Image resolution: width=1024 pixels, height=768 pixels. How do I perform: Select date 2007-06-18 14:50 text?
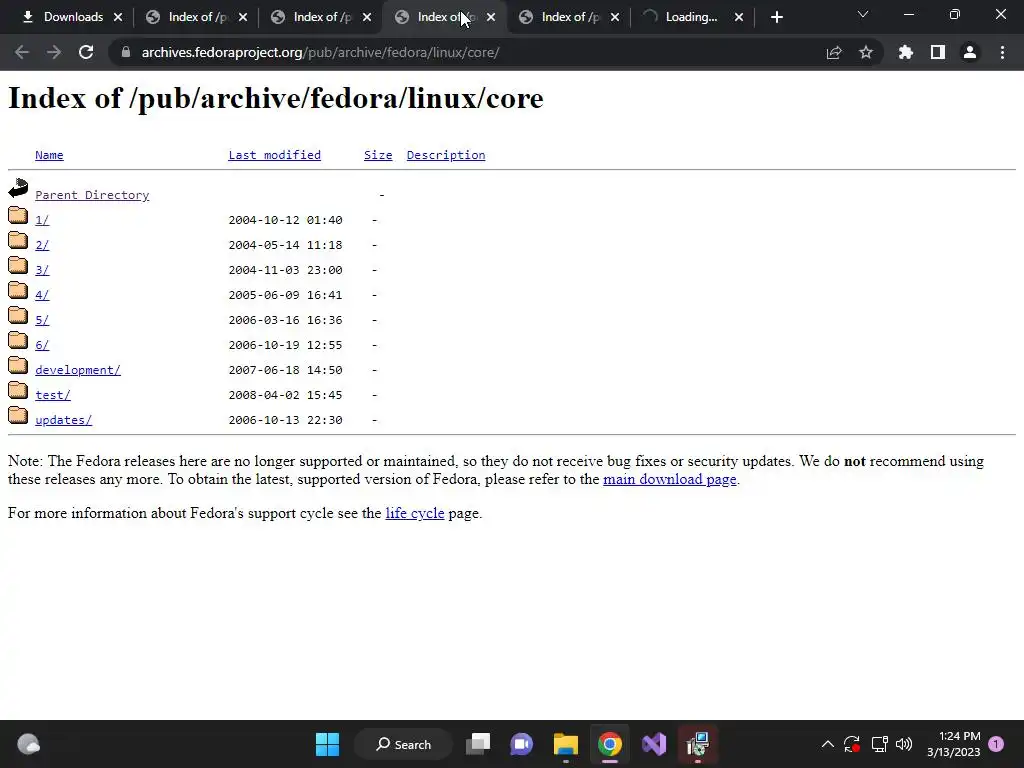pyautogui.click(x=285, y=370)
